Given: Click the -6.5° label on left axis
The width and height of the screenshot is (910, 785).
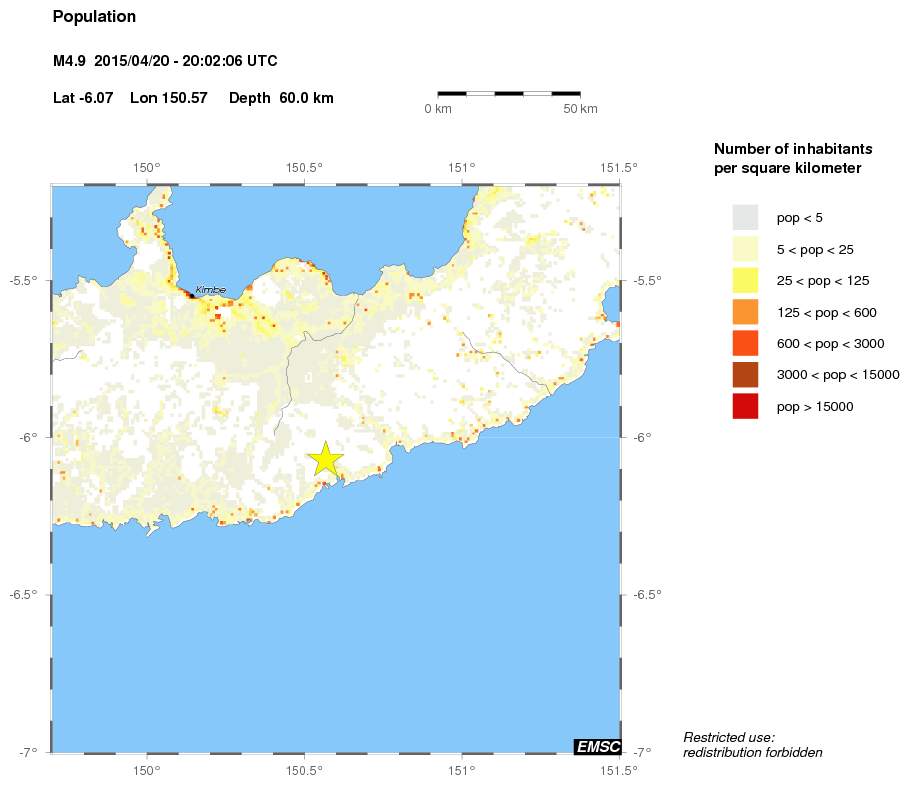Looking at the screenshot, I should tap(24, 595).
